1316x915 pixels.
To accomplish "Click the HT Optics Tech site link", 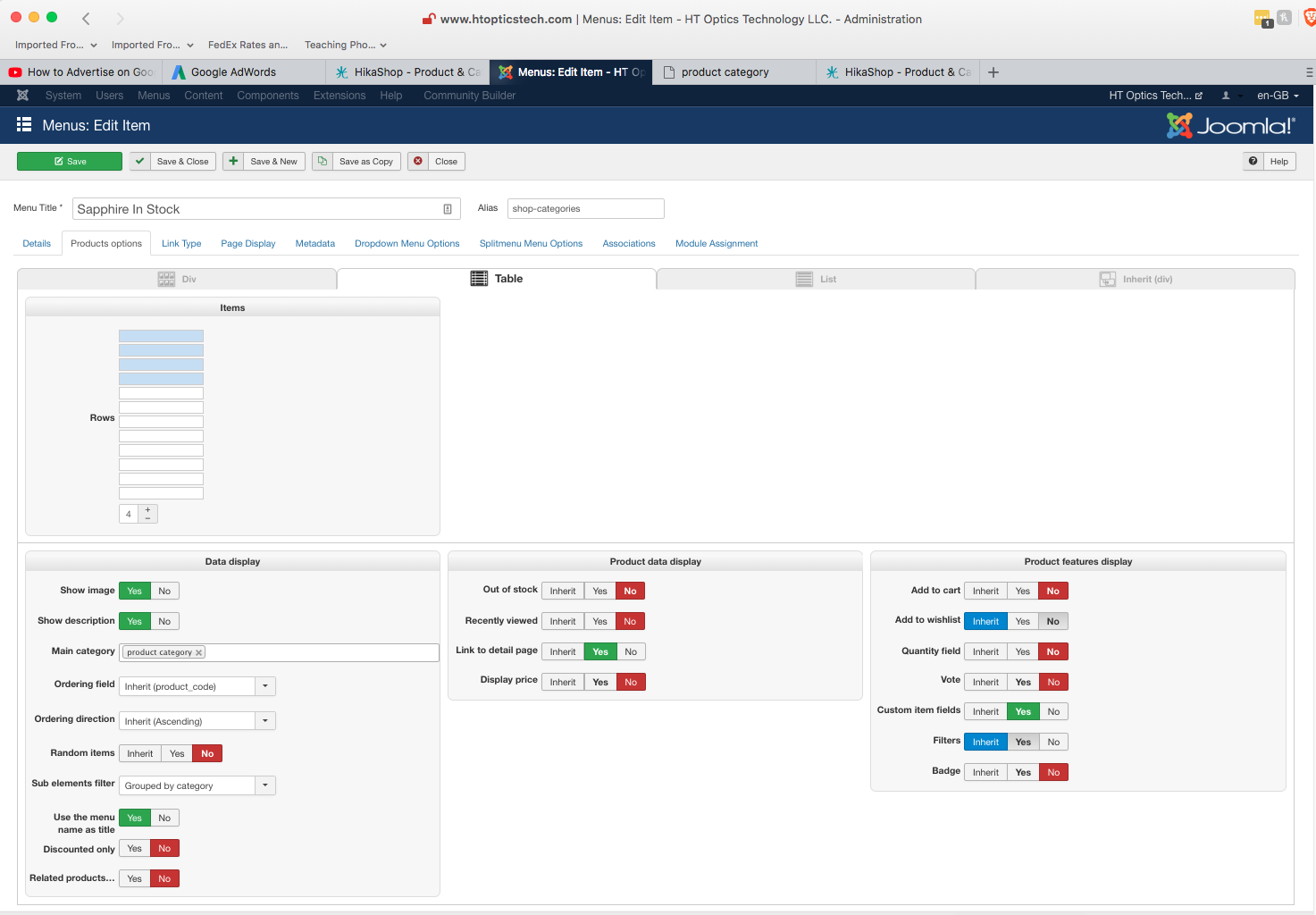I will coord(1155,96).
